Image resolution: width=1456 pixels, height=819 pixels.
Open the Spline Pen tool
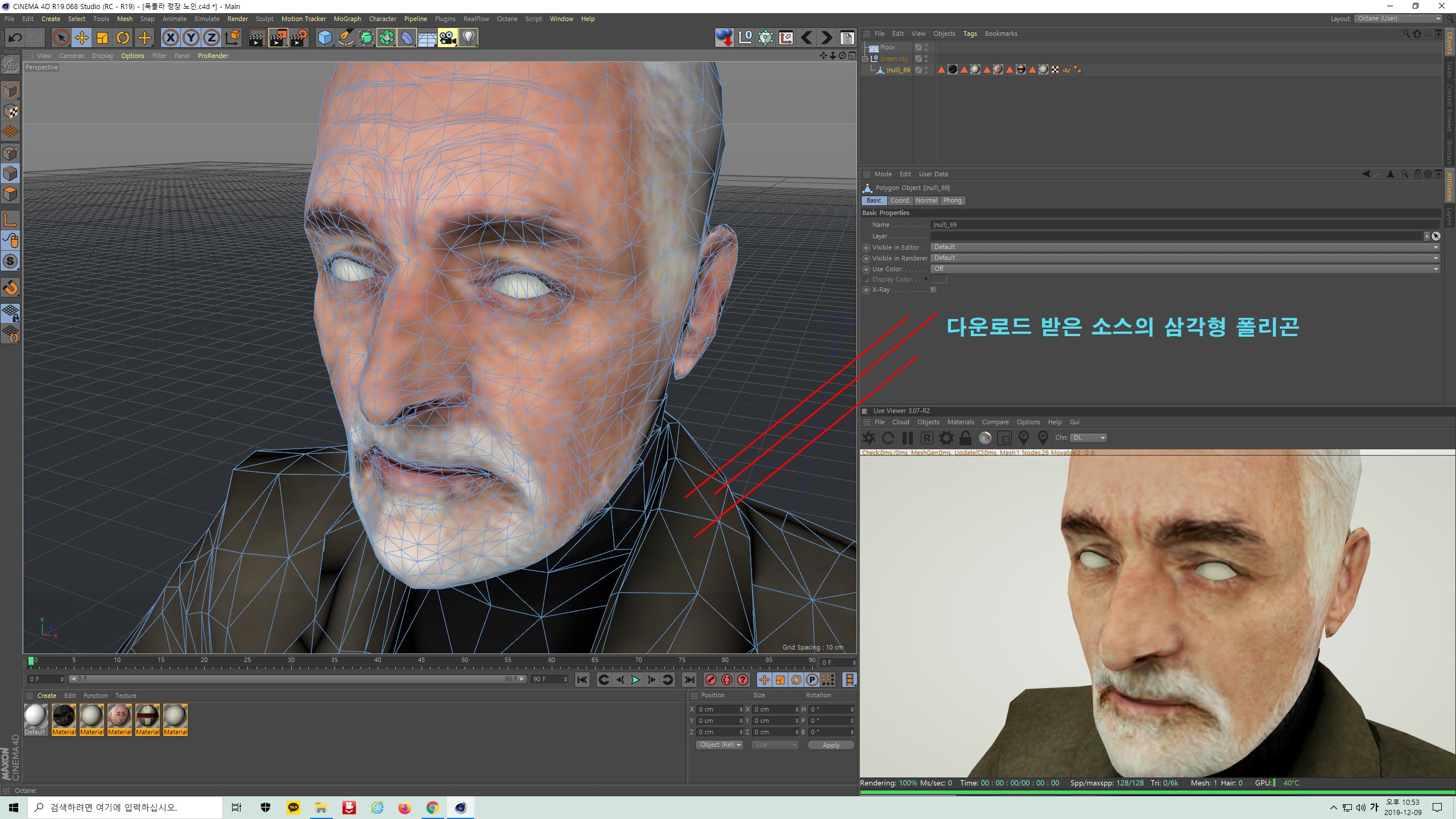pos(345,38)
